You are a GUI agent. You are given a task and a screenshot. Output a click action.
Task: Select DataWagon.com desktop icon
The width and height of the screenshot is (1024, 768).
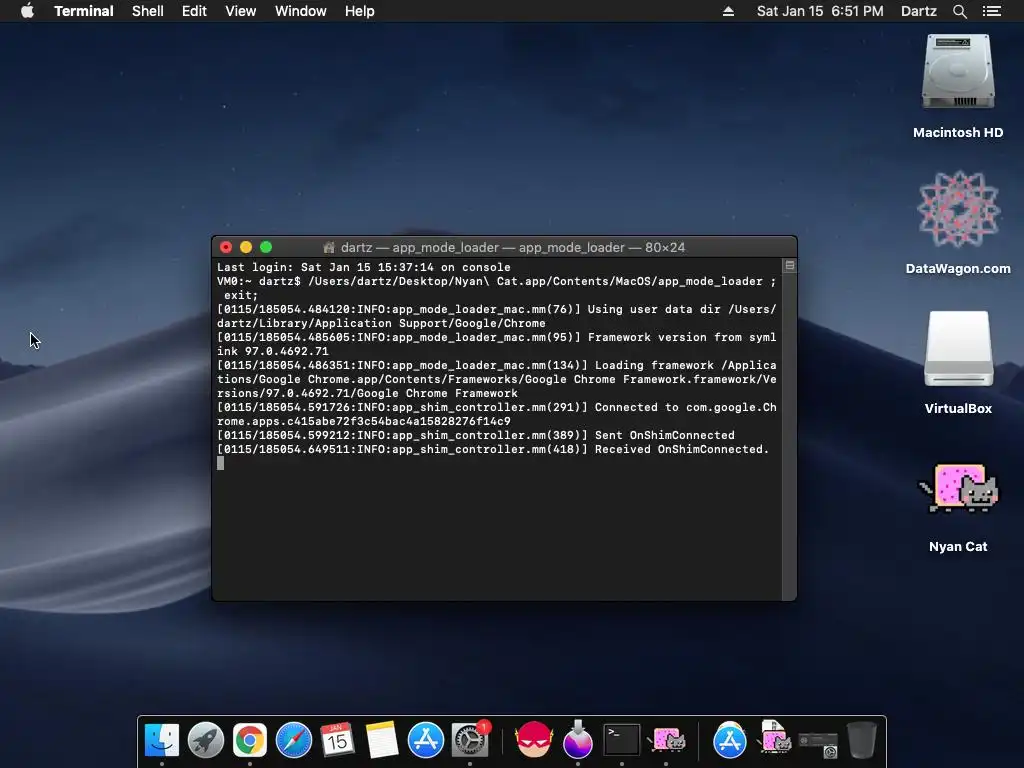point(958,209)
